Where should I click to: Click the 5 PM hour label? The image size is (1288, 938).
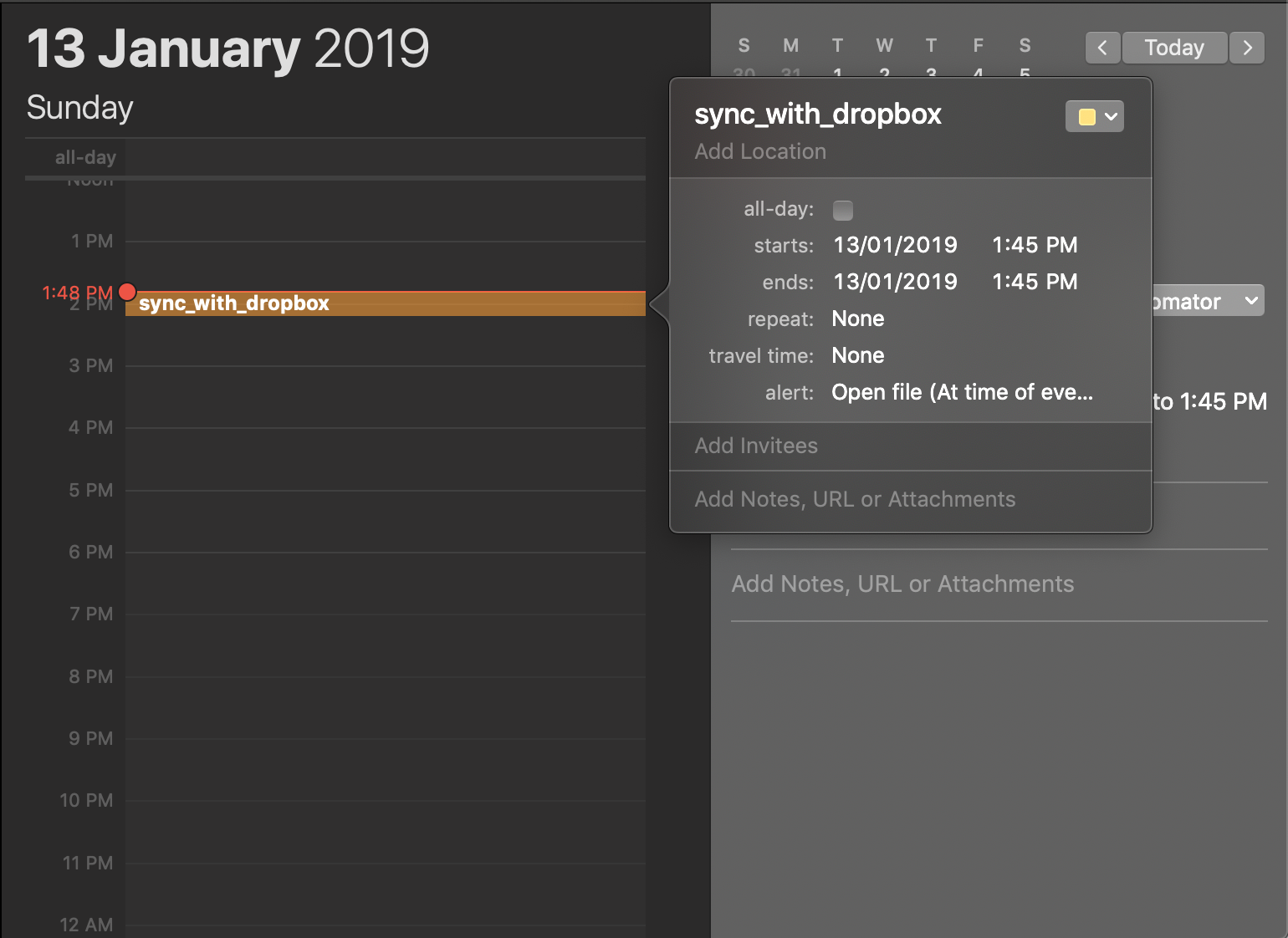(91, 490)
